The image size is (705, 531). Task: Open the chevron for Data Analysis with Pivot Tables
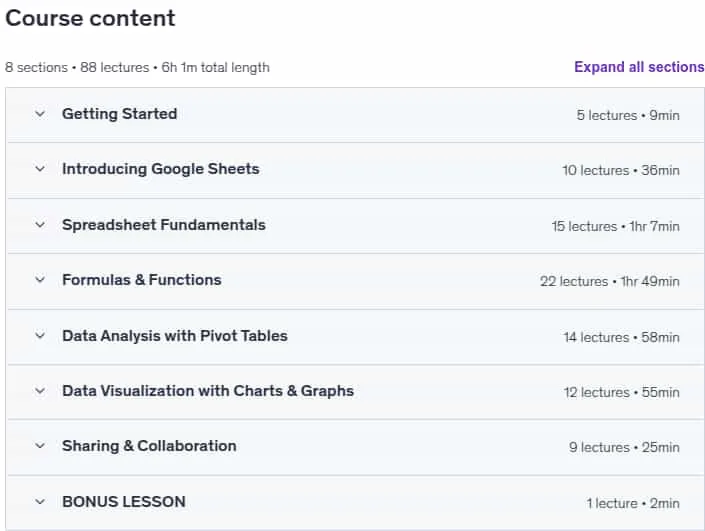pyautogui.click(x=40, y=336)
